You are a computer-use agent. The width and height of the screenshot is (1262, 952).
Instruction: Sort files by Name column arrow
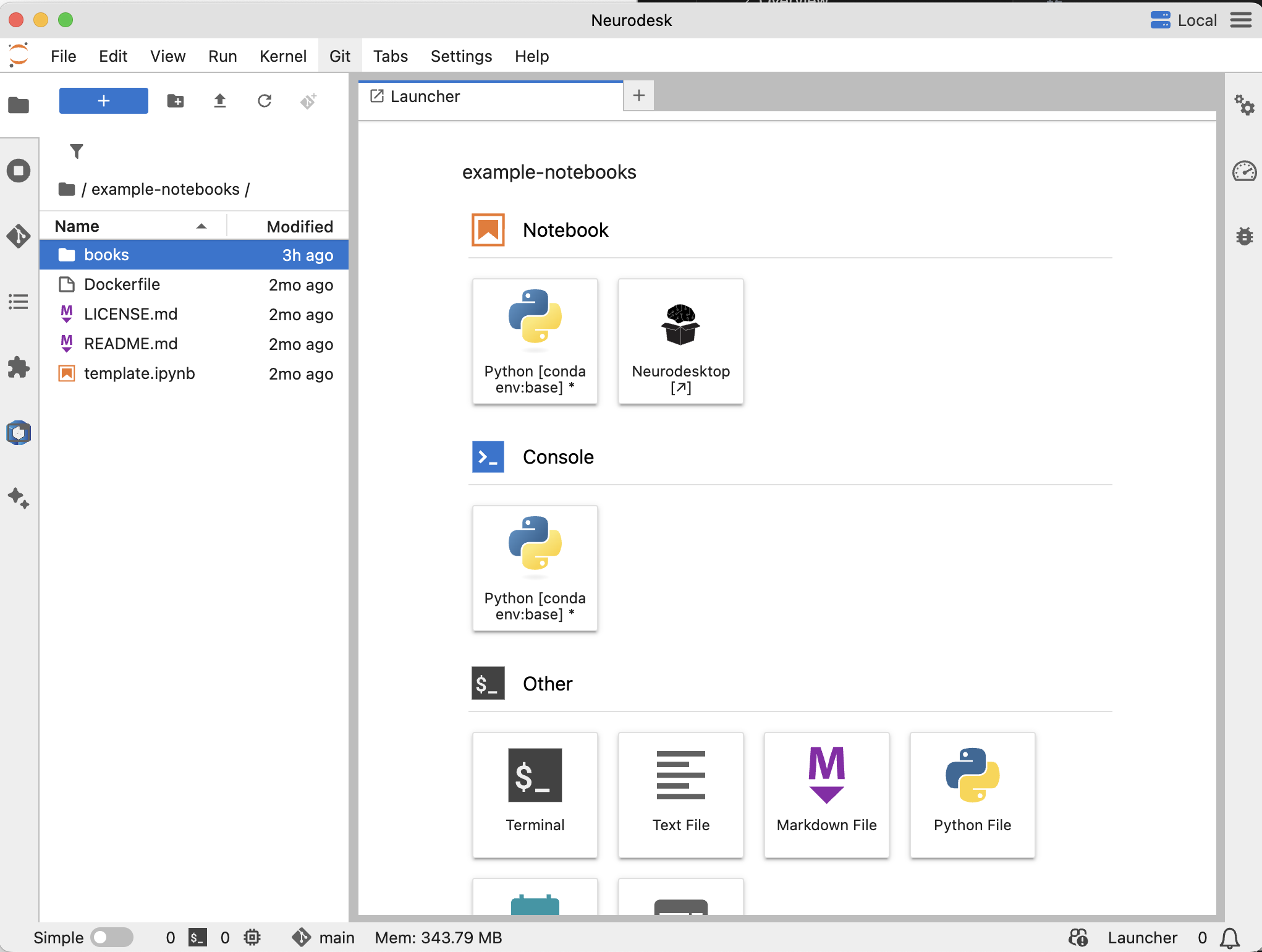pyautogui.click(x=201, y=226)
